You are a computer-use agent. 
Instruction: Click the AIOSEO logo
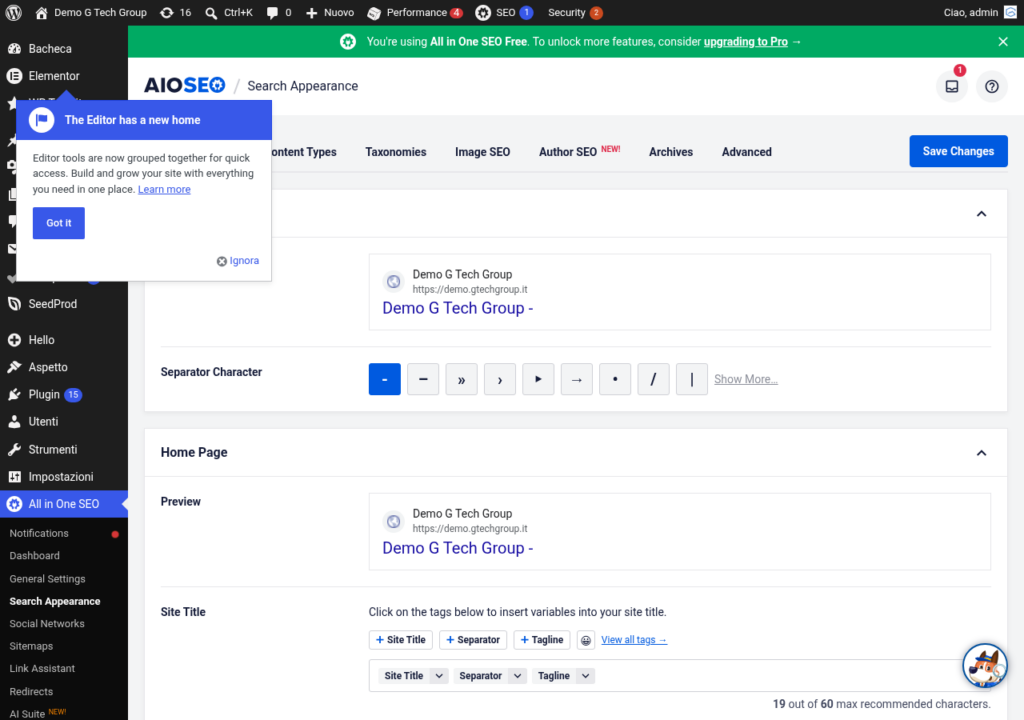(184, 86)
